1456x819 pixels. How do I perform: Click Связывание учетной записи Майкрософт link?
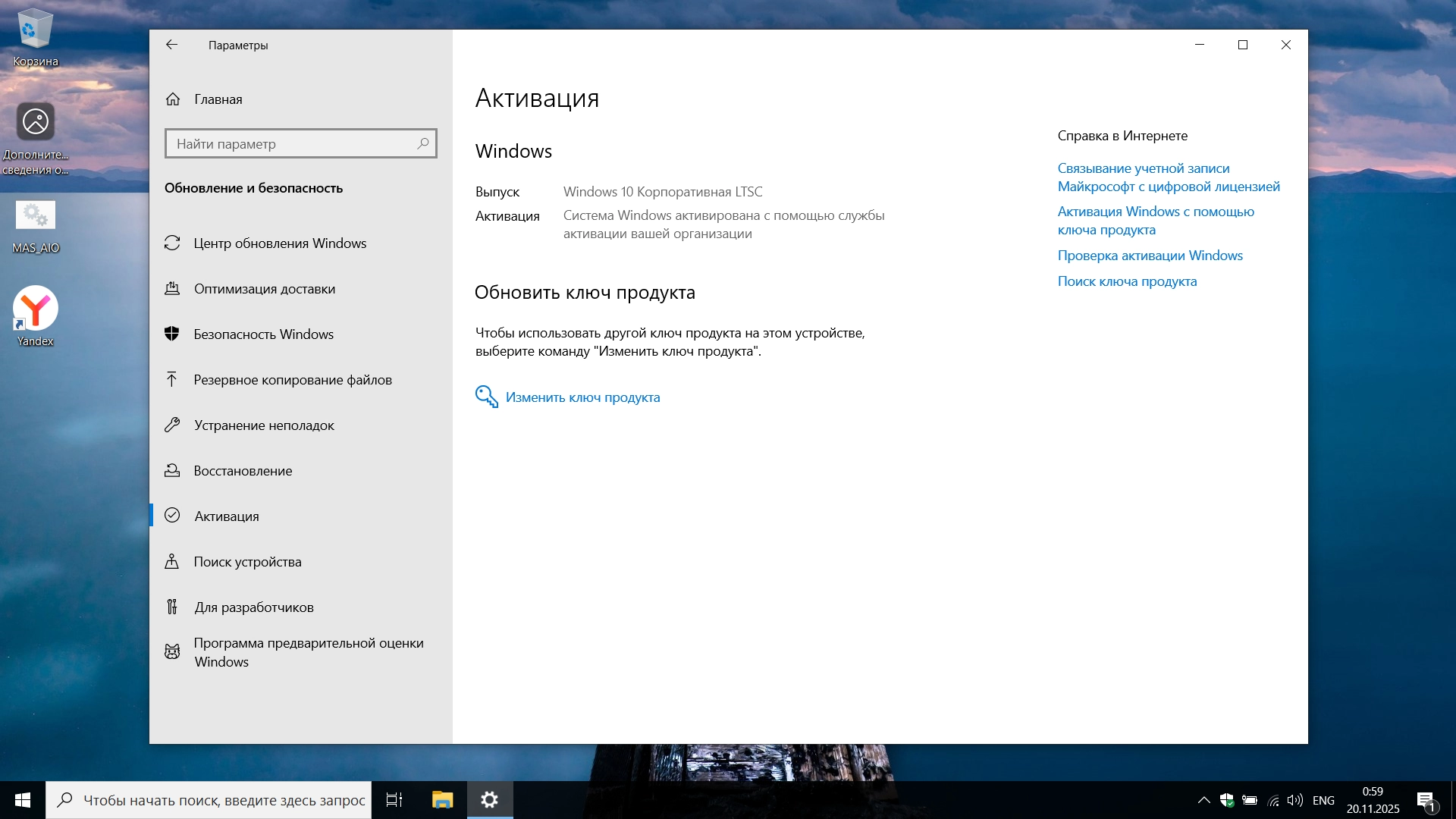click(1168, 177)
